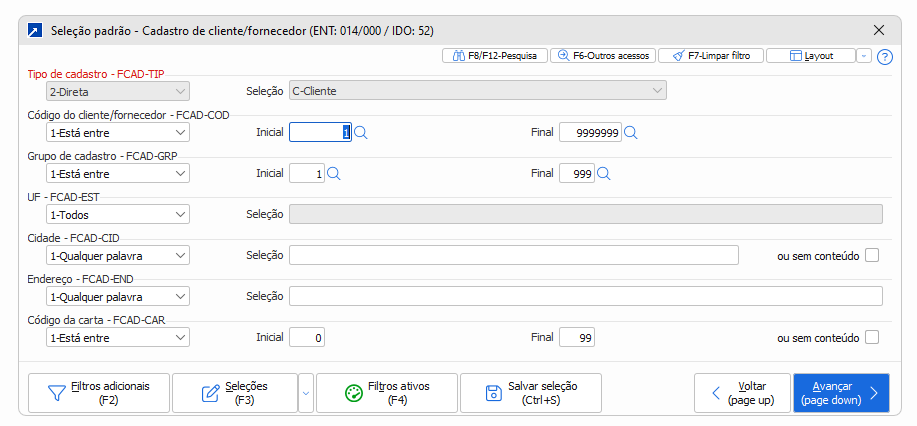The image size is (917, 426).
Task: Expand Cidade 'Qualquer palavra' dropdown
Action: 118,255
